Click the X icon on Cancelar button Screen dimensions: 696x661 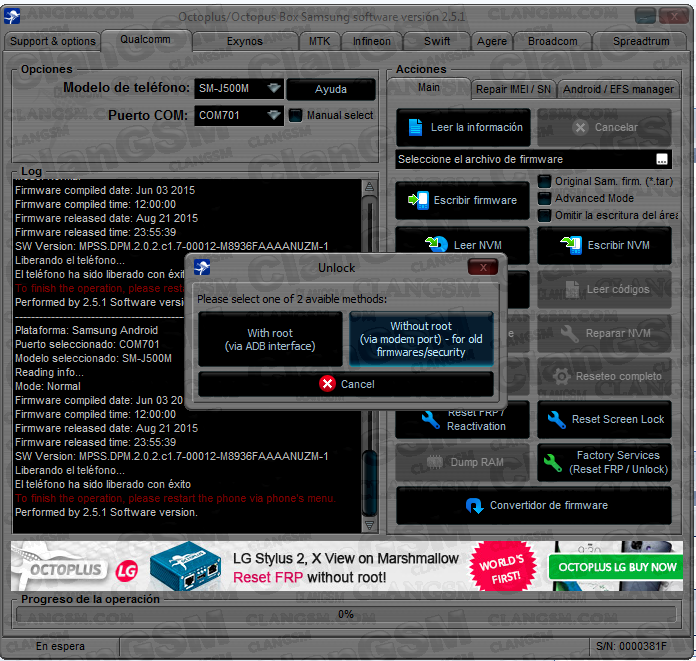(580, 128)
